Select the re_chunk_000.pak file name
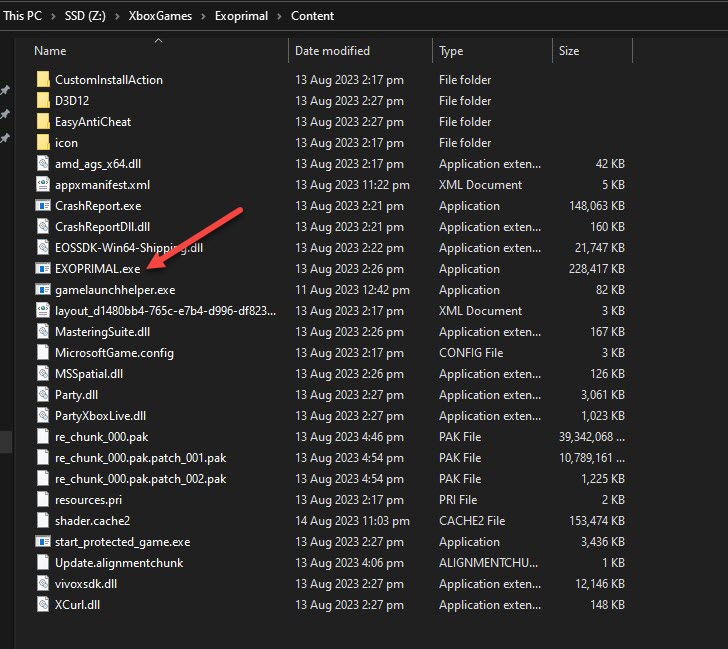 coord(101,437)
